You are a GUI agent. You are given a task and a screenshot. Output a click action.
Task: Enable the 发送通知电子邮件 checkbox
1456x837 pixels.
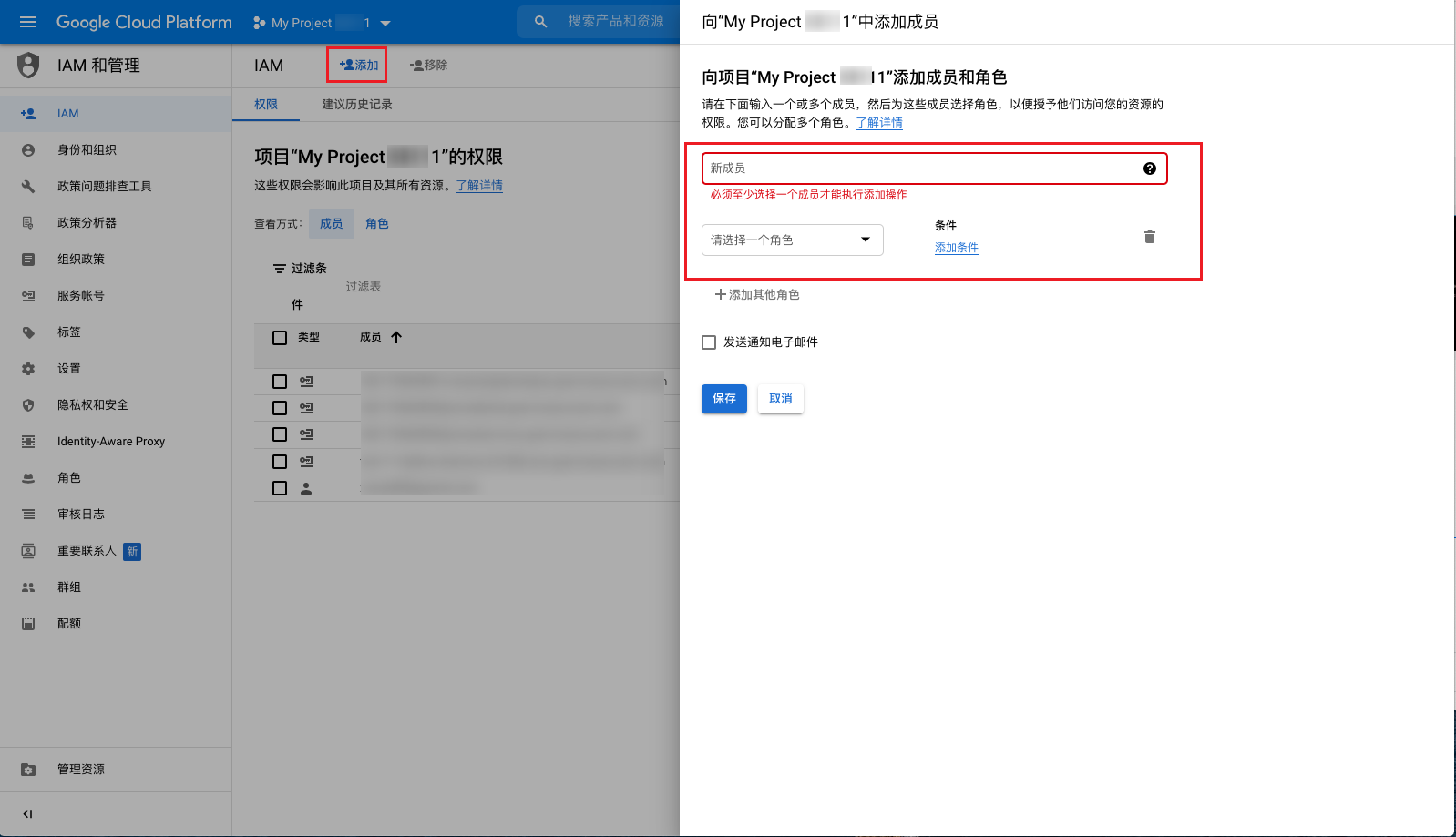(x=709, y=342)
